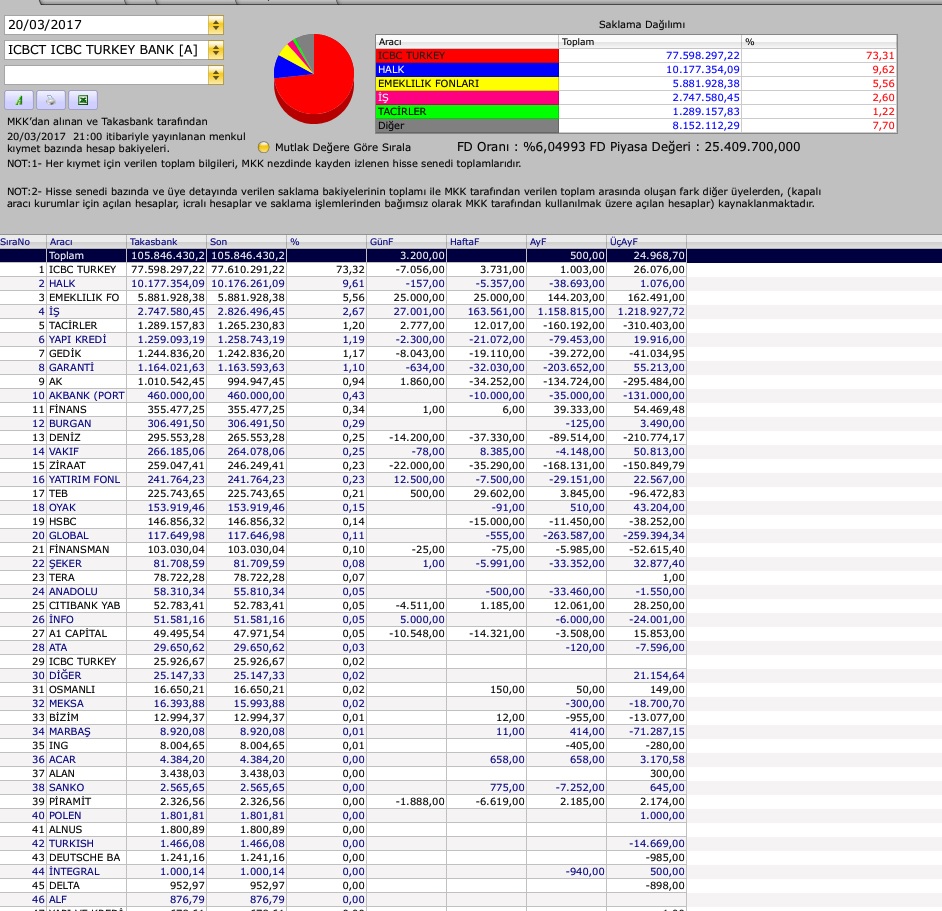Sort by the AyF column header
Screen dimensions: 942x911
566,242
